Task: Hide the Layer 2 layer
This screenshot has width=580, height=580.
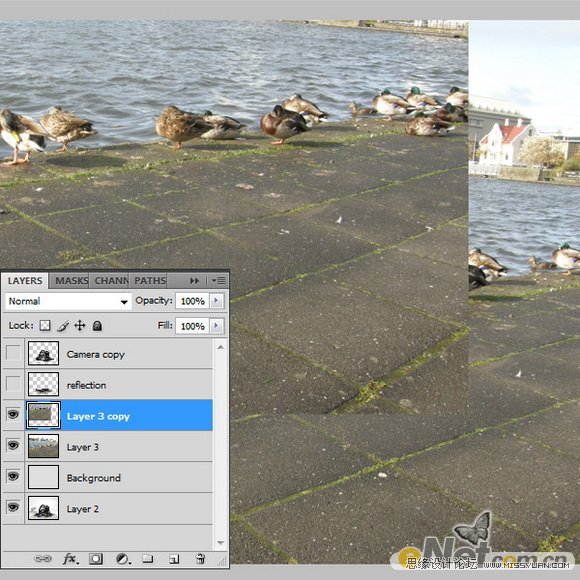Action: (x=13, y=507)
